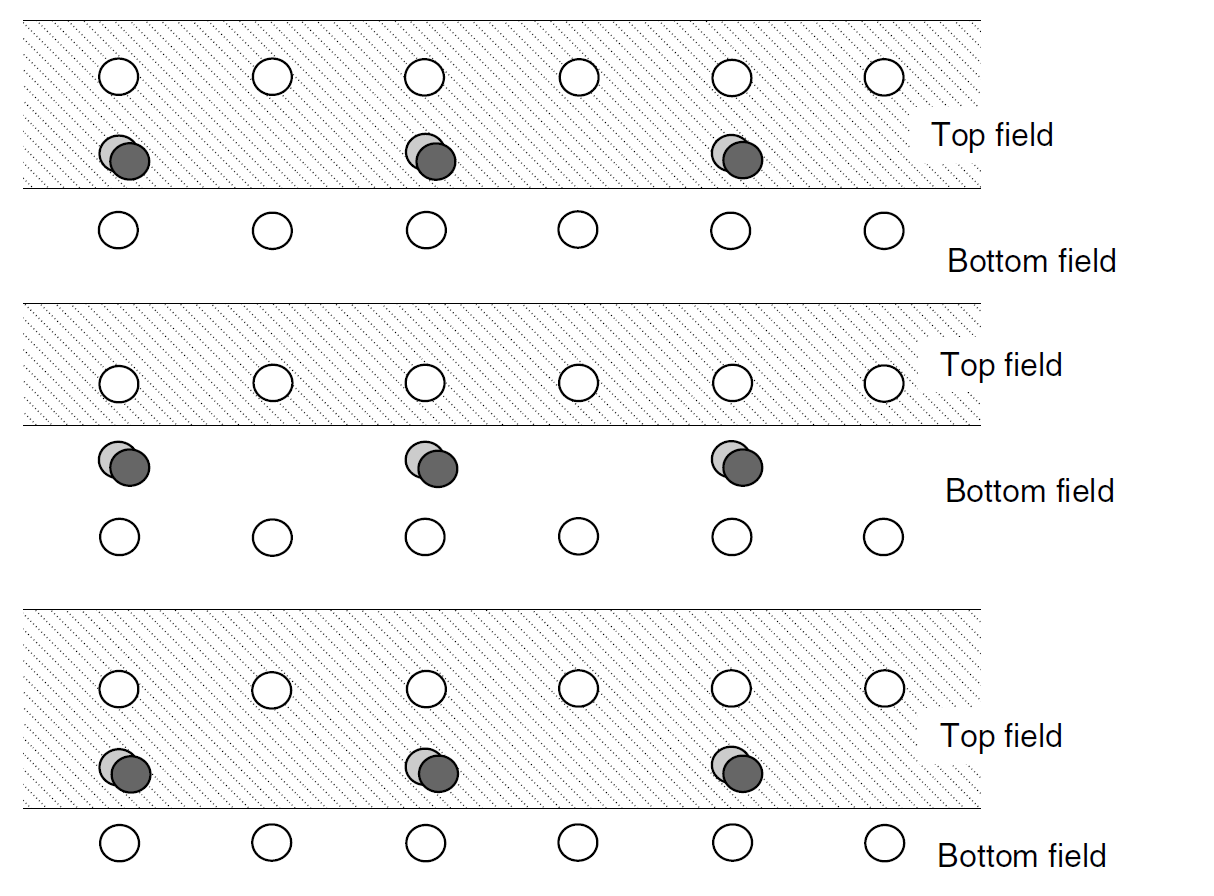Select center dark gray circle in bottom section
Viewport: 1214px width, 896px height.
(438, 773)
